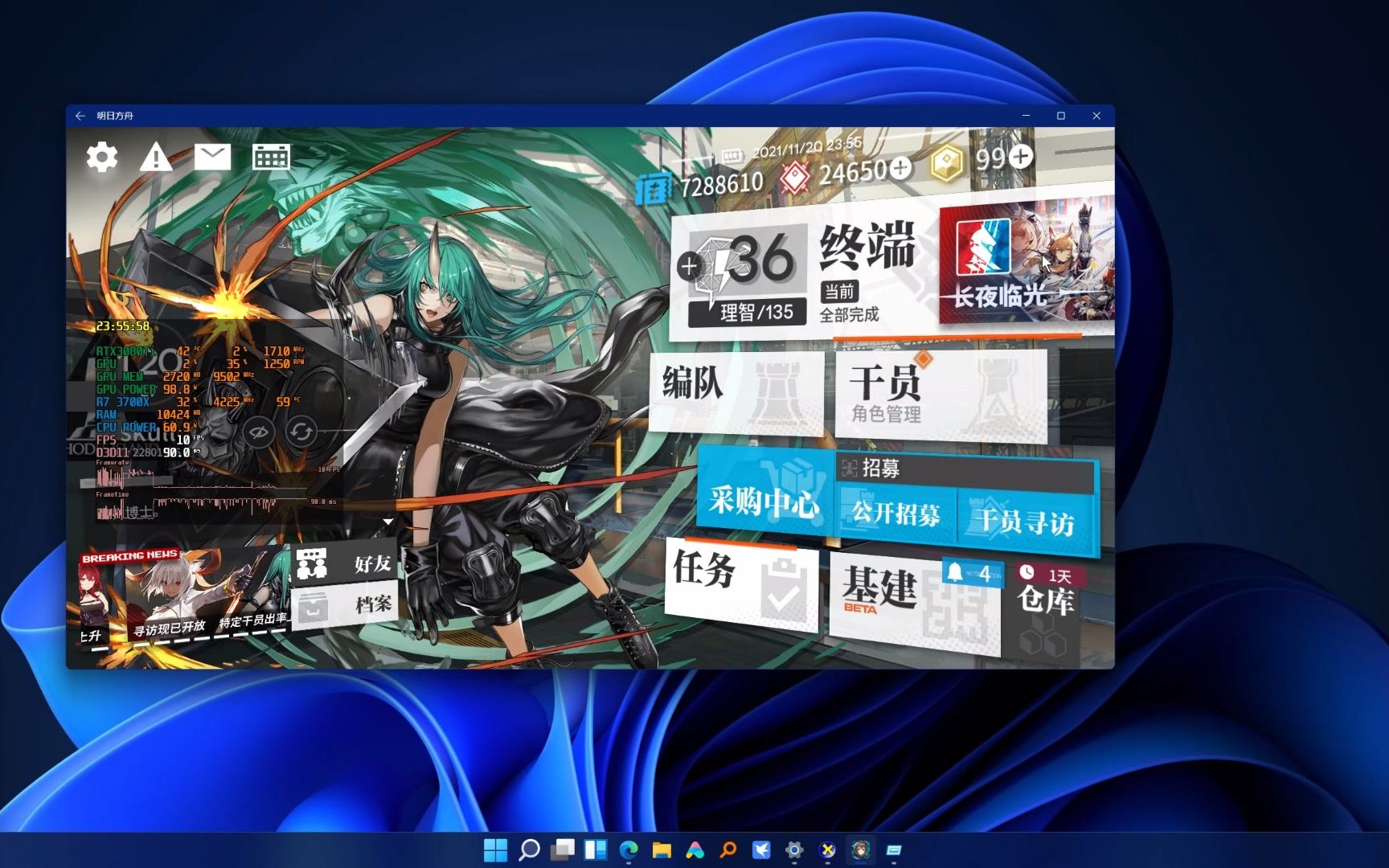Open the 长夜临光 event banner
The height and width of the screenshot is (868, 1389).
pos(1026,264)
